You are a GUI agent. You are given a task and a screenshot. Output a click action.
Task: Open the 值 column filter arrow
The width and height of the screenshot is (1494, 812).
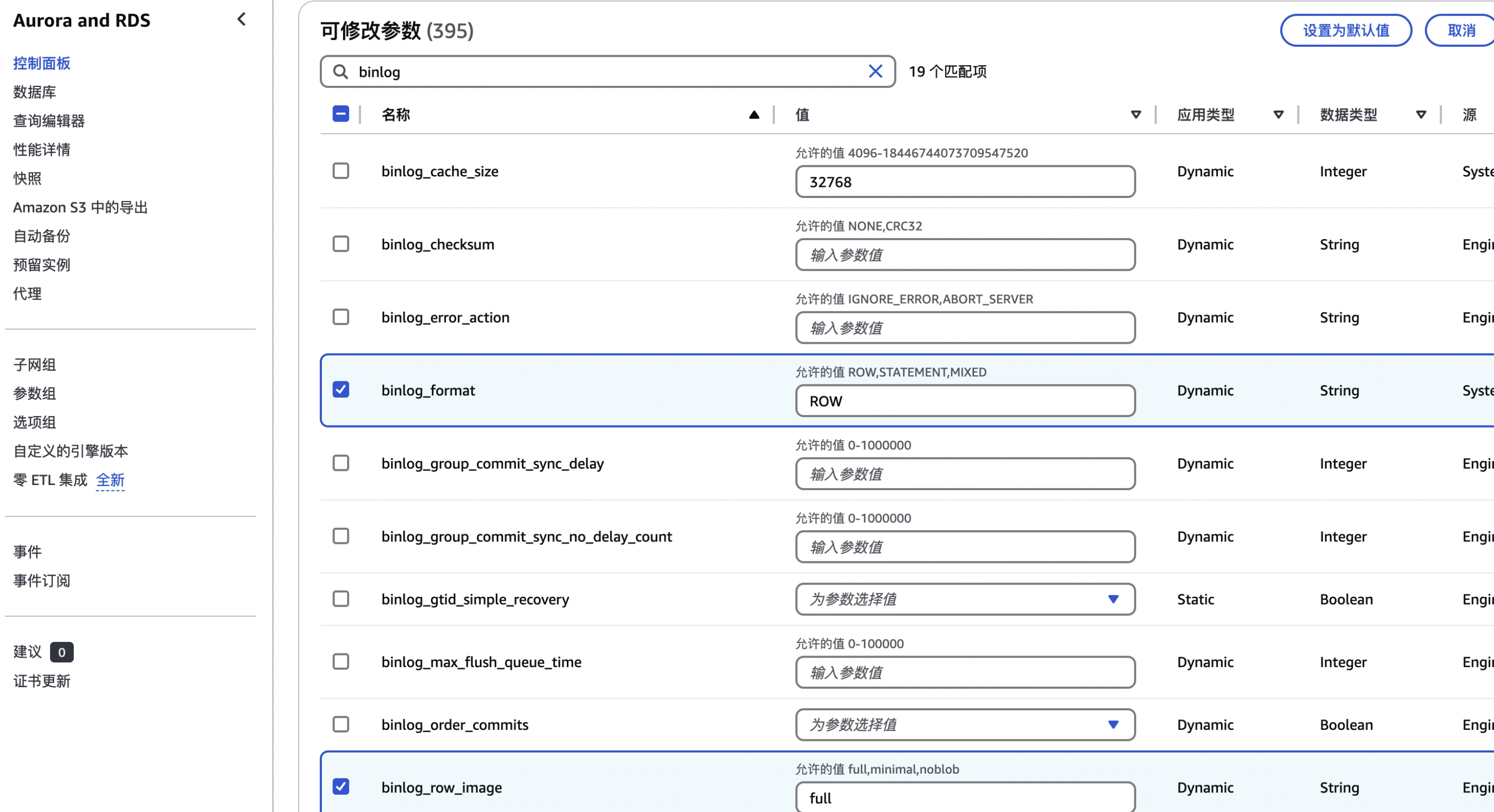pos(1136,115)
